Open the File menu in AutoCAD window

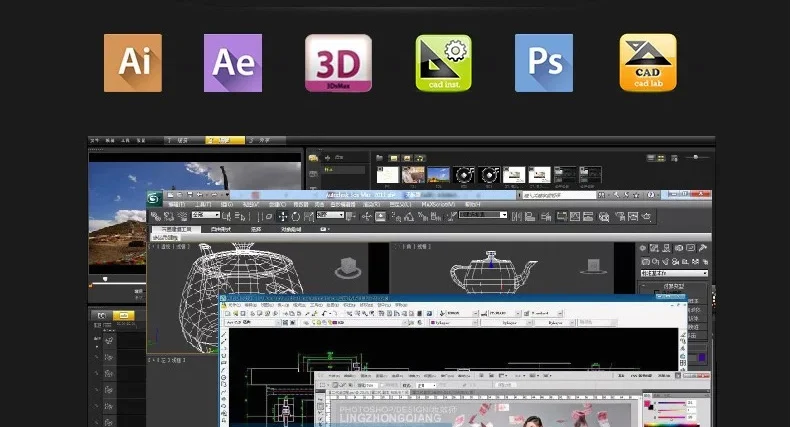[234, 305]
